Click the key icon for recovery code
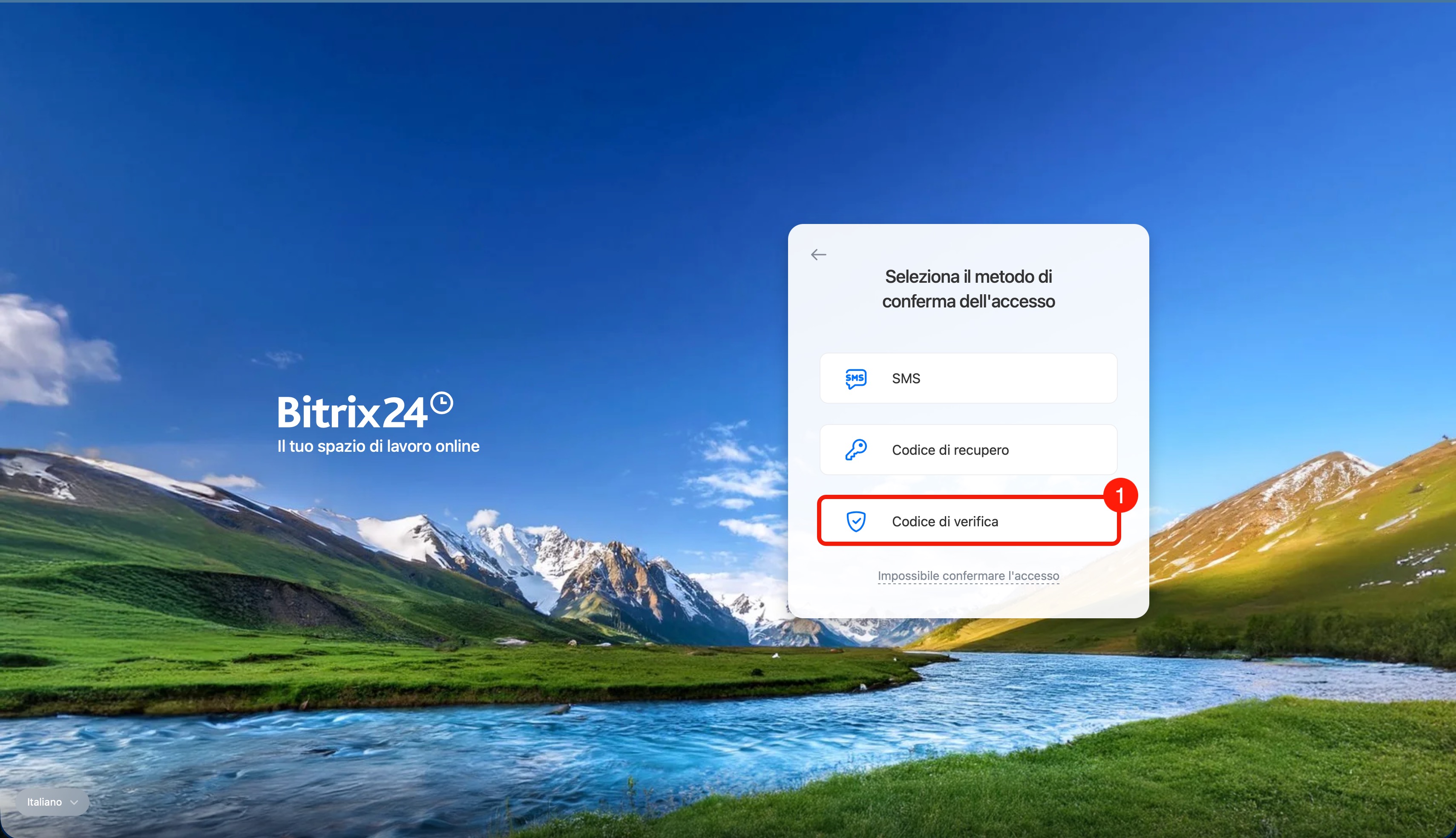 coord(855,450)
